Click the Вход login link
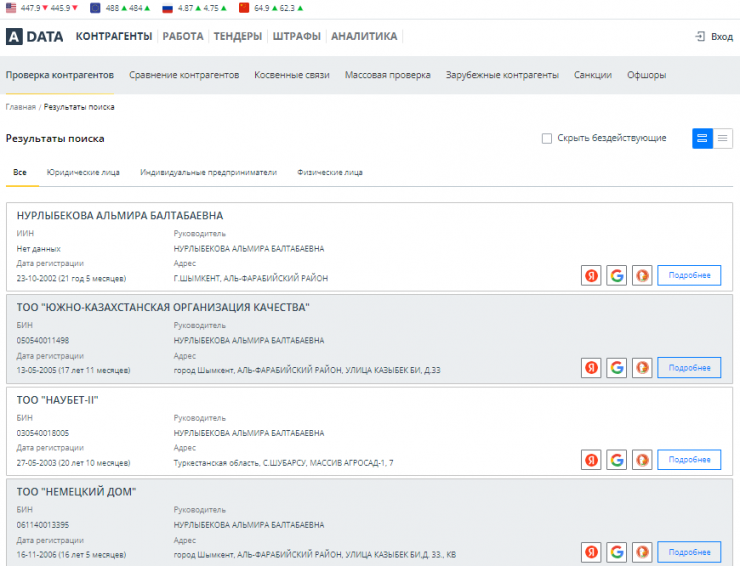The image size is (740, 566). tap(714, 37)
